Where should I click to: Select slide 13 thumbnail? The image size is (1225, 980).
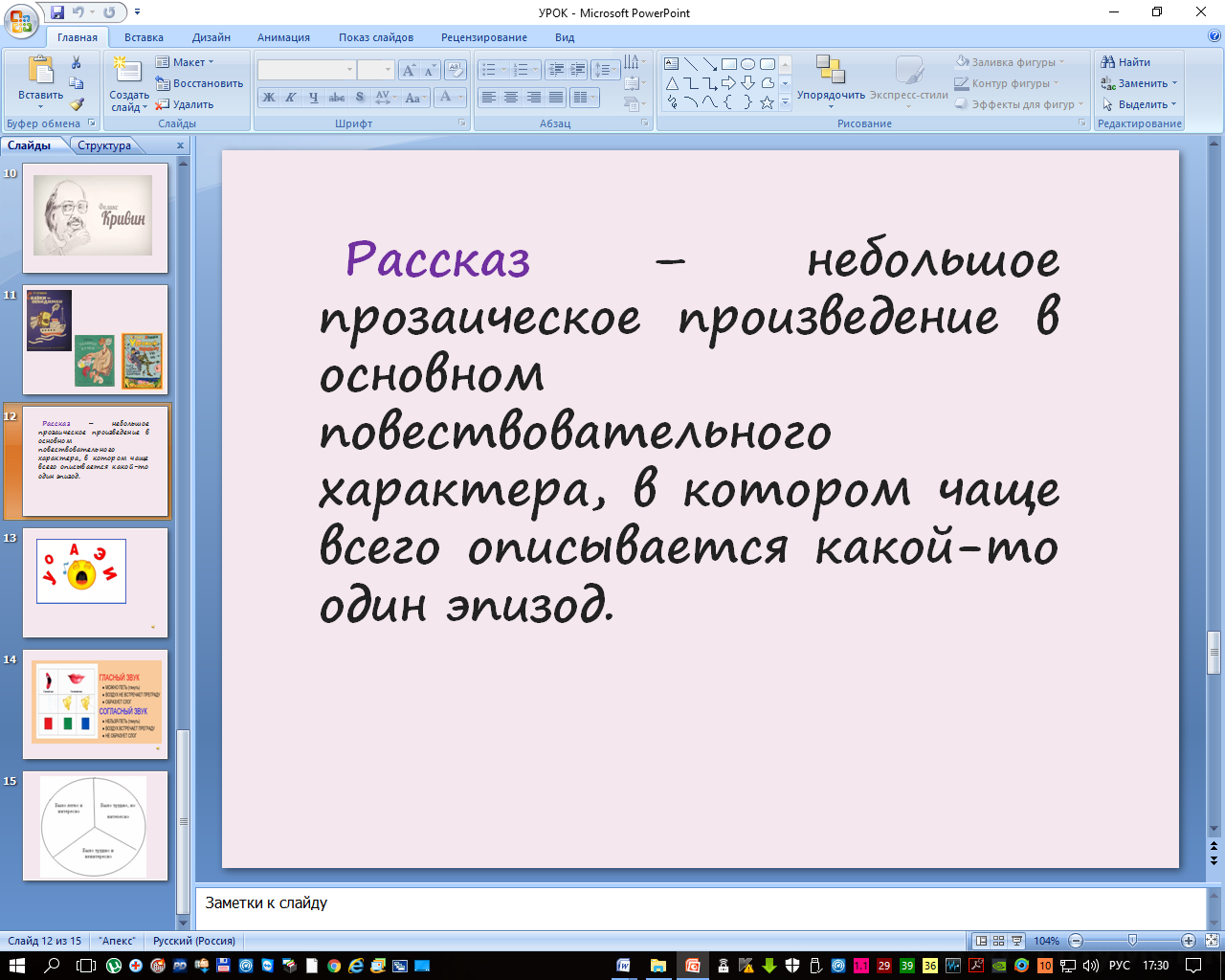pos(95,581)
